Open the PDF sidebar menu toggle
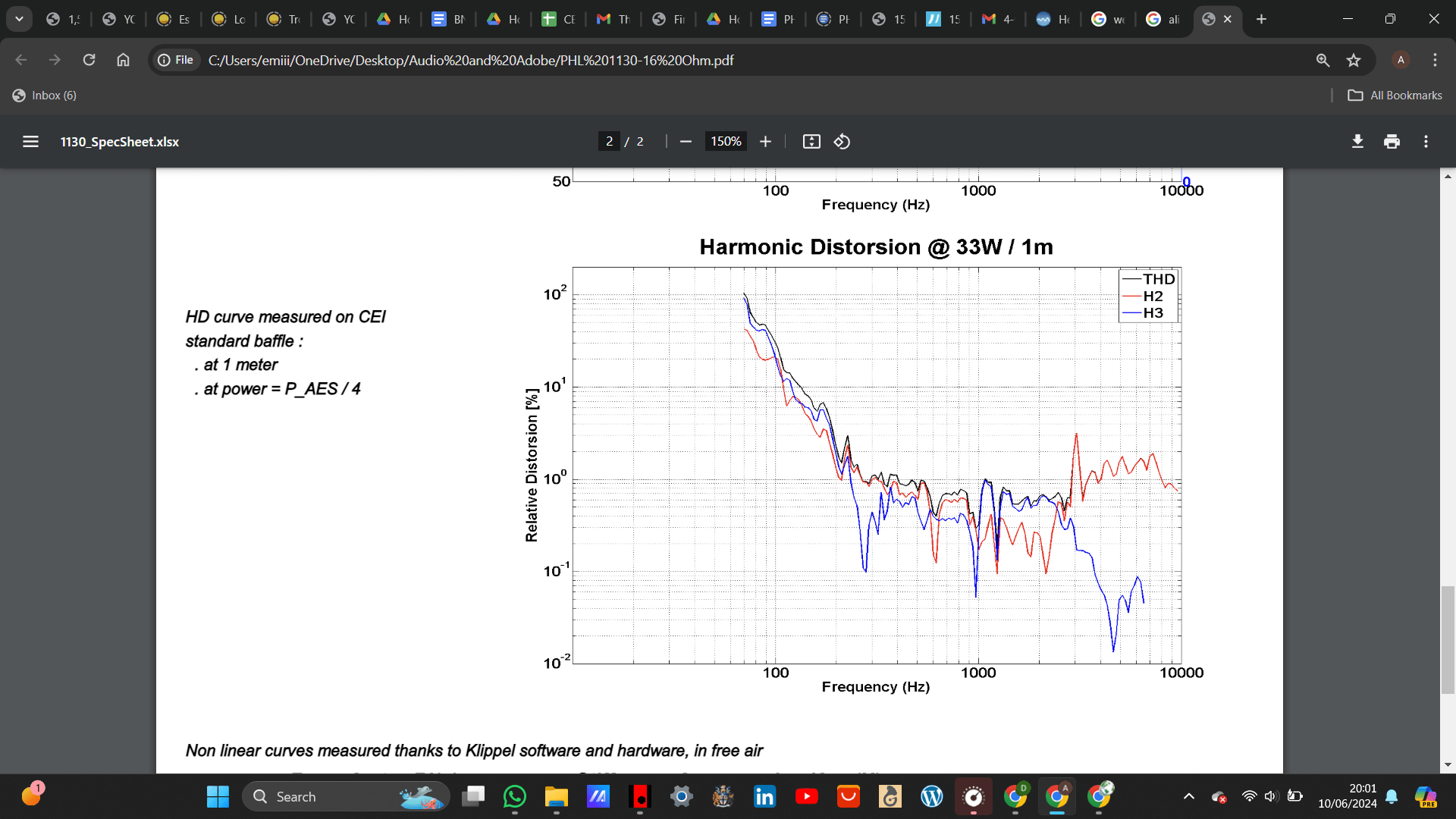 coord(30,142)
